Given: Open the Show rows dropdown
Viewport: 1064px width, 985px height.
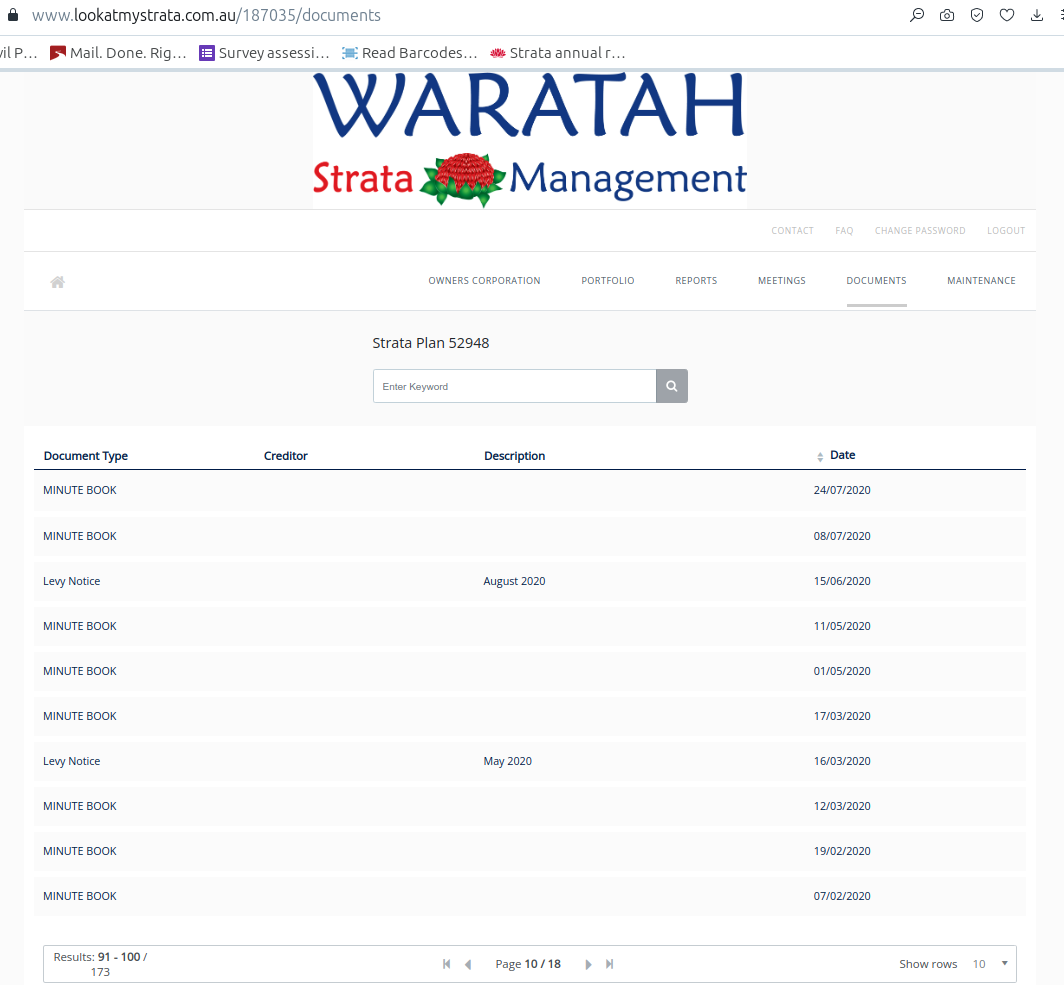Looking at the screenshot, I should pos(990,964).
